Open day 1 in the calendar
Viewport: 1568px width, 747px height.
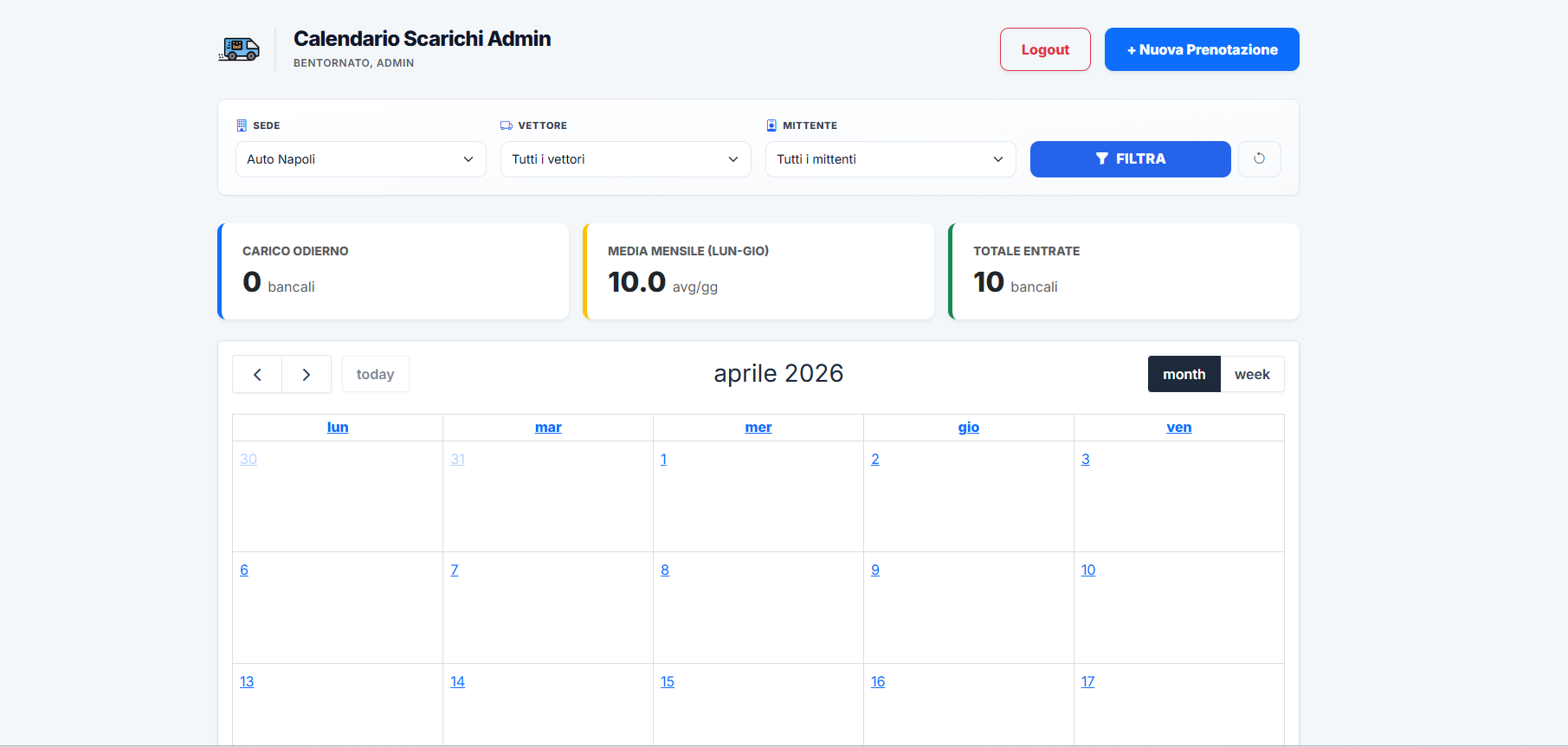664,460
